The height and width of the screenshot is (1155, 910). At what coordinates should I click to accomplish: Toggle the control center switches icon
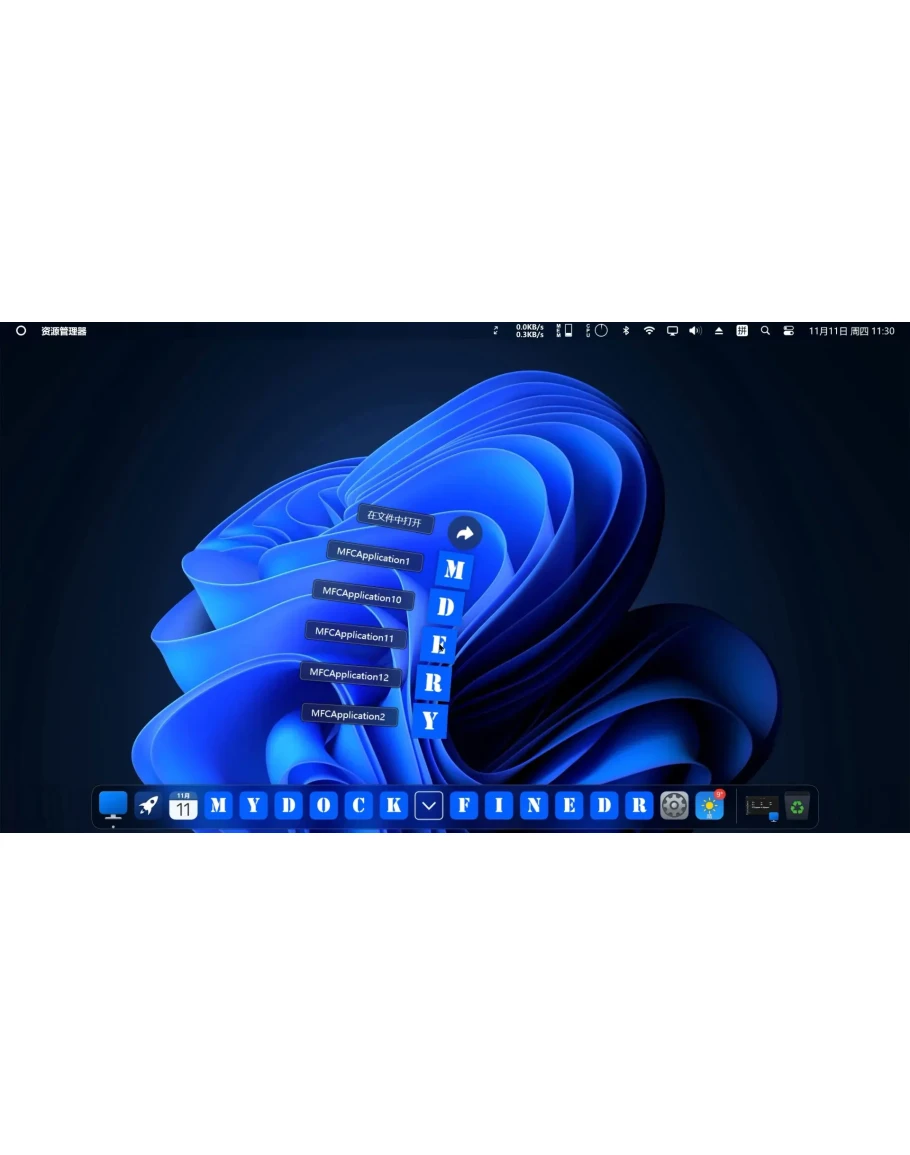click(788, 331)
